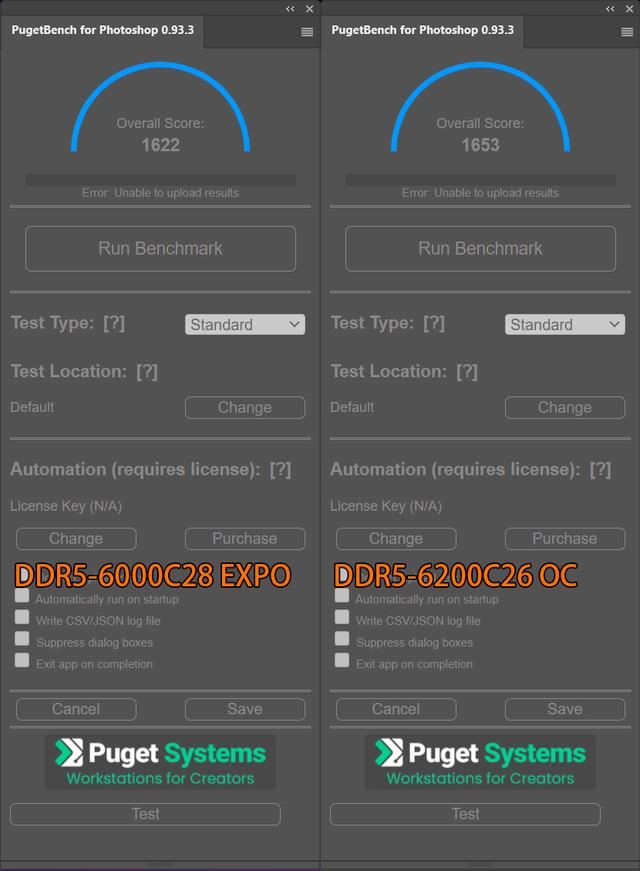Close the left PugetBench panel
This screenshot has height=871, width=640.
pos(309,9)
